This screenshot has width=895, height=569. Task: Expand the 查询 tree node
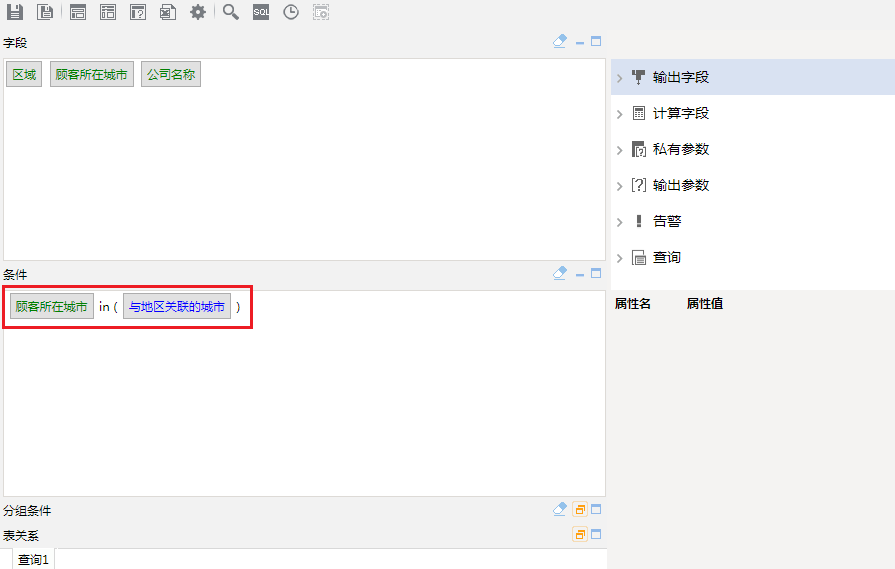[x=620, y=258]
